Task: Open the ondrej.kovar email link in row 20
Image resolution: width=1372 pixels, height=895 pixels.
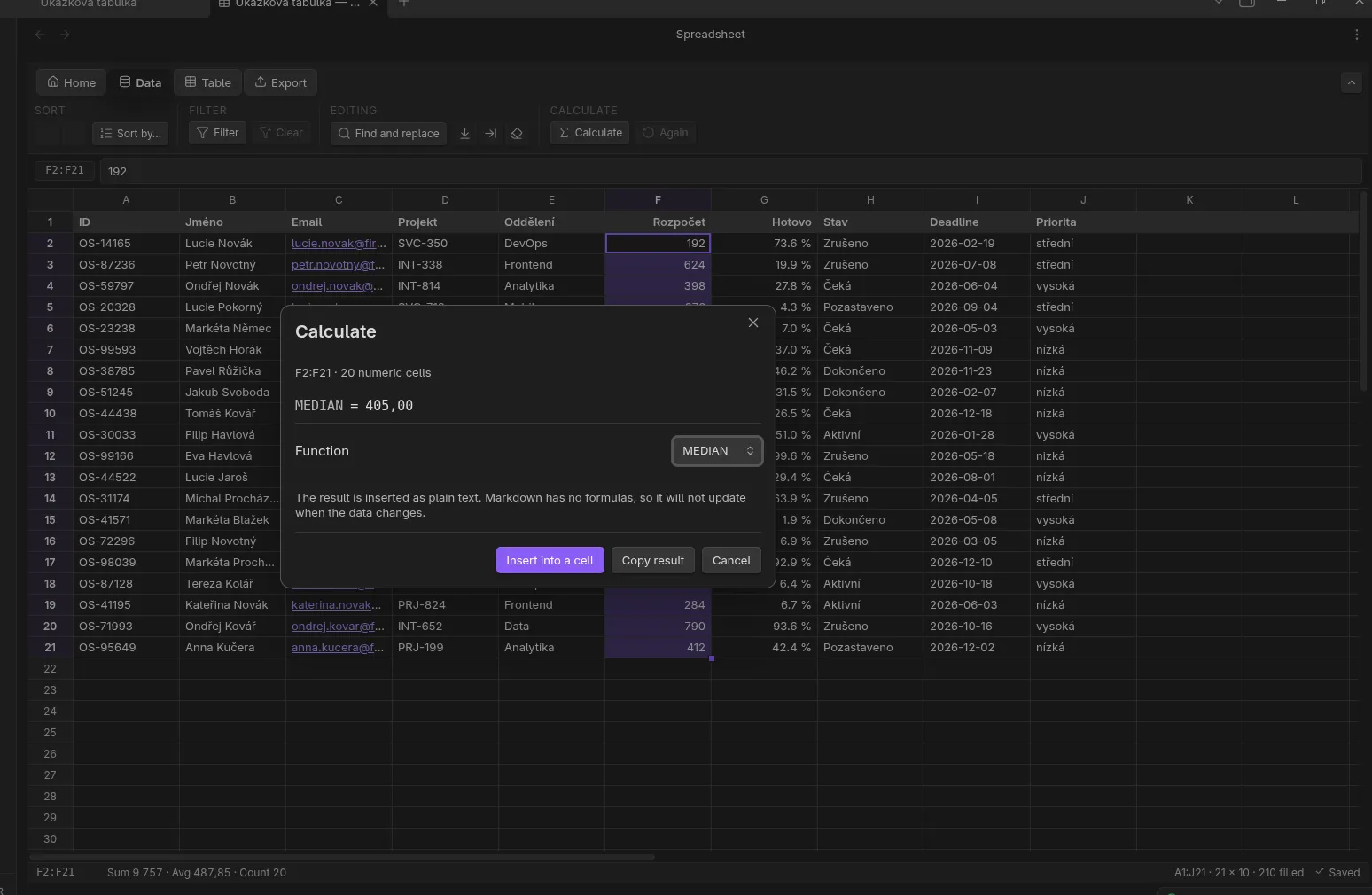Action: click(338, 626)
